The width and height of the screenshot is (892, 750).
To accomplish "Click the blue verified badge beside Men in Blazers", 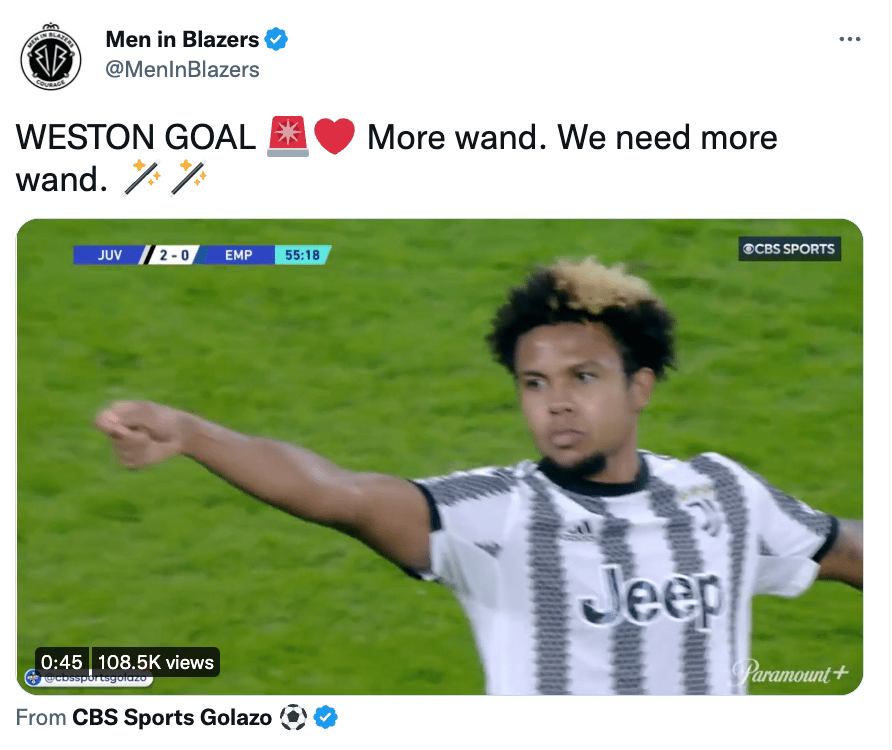I will [x=276, y=39].
